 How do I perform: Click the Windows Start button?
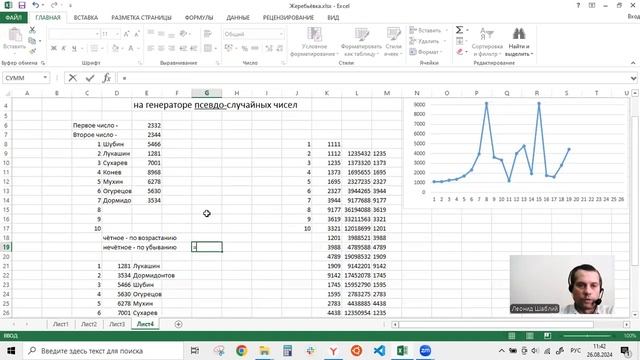point(11,351)
